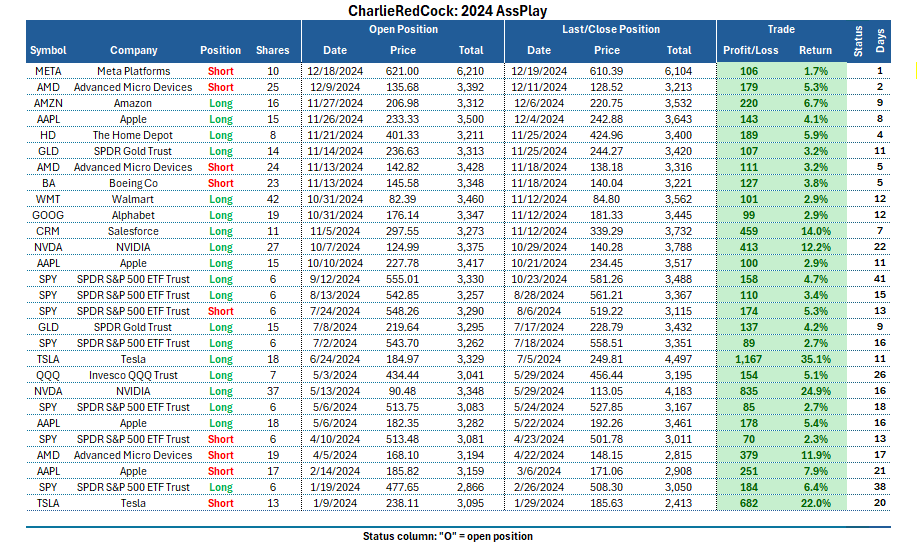Click the 424.96 close price cell
The image size is (917, 544).
click(606, 135)
